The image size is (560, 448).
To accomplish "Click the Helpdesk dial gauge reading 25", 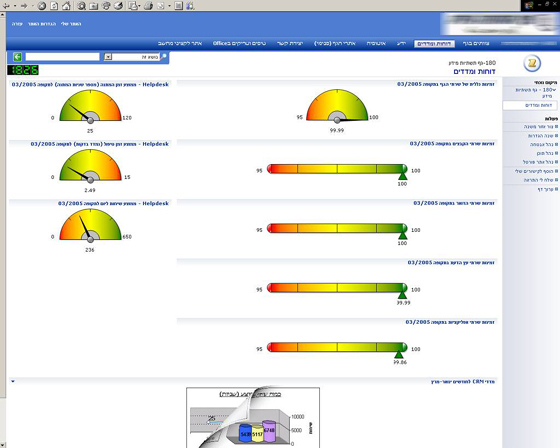I will pyautogui.click(x=90, y=106).
